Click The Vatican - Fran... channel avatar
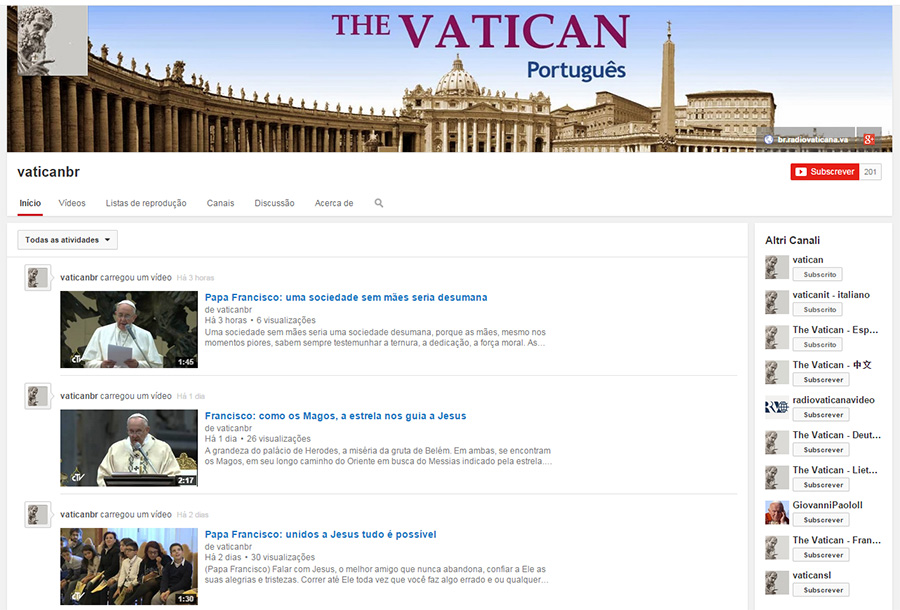The image size is (900, 610). pos(777,547)
